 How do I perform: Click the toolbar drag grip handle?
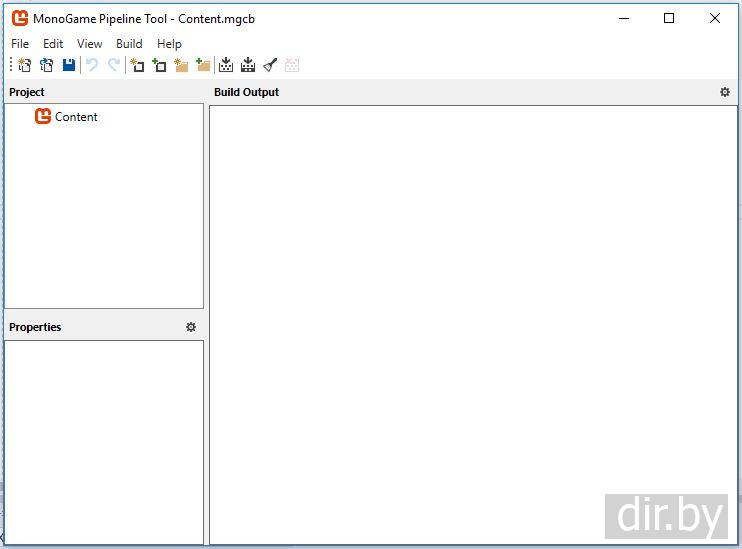tap(11, 65)
